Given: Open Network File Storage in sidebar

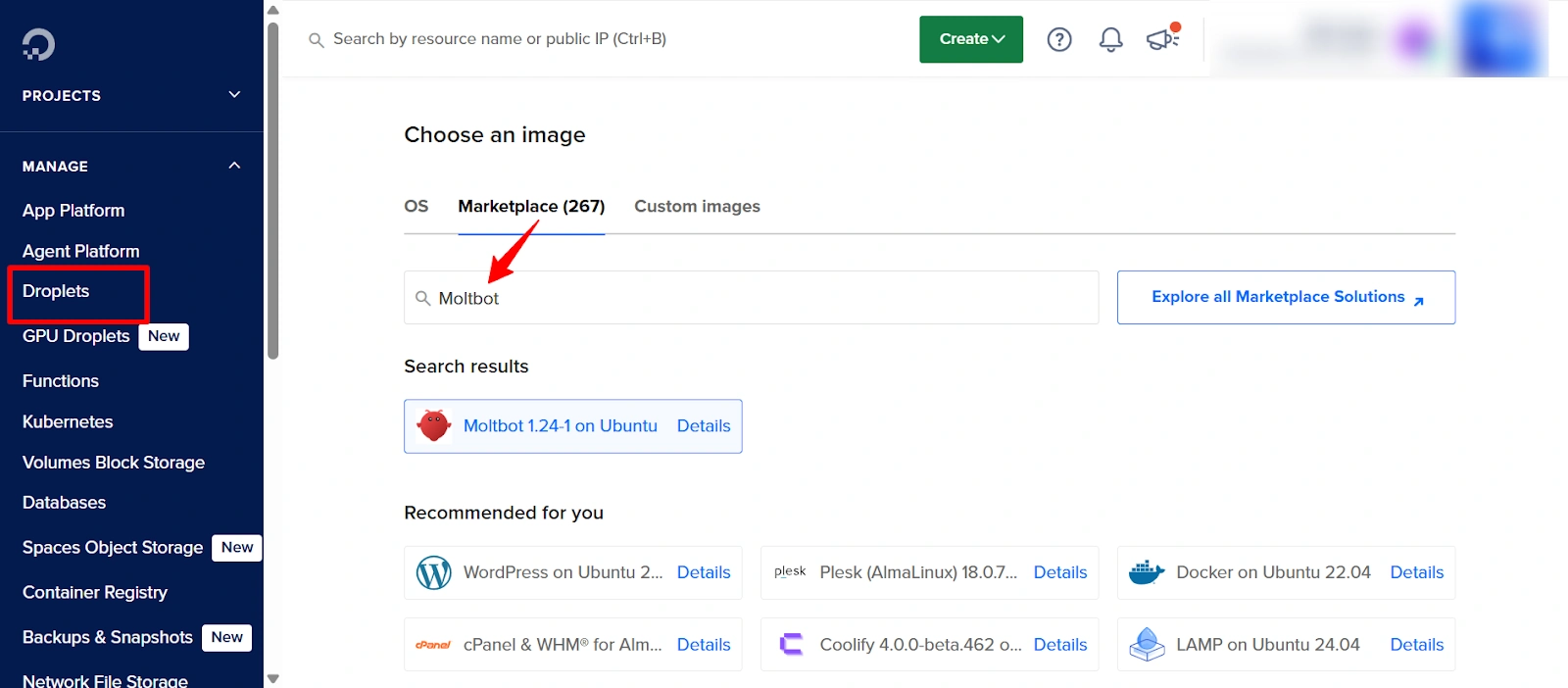Looking at the screenshot, I should 105,679.
